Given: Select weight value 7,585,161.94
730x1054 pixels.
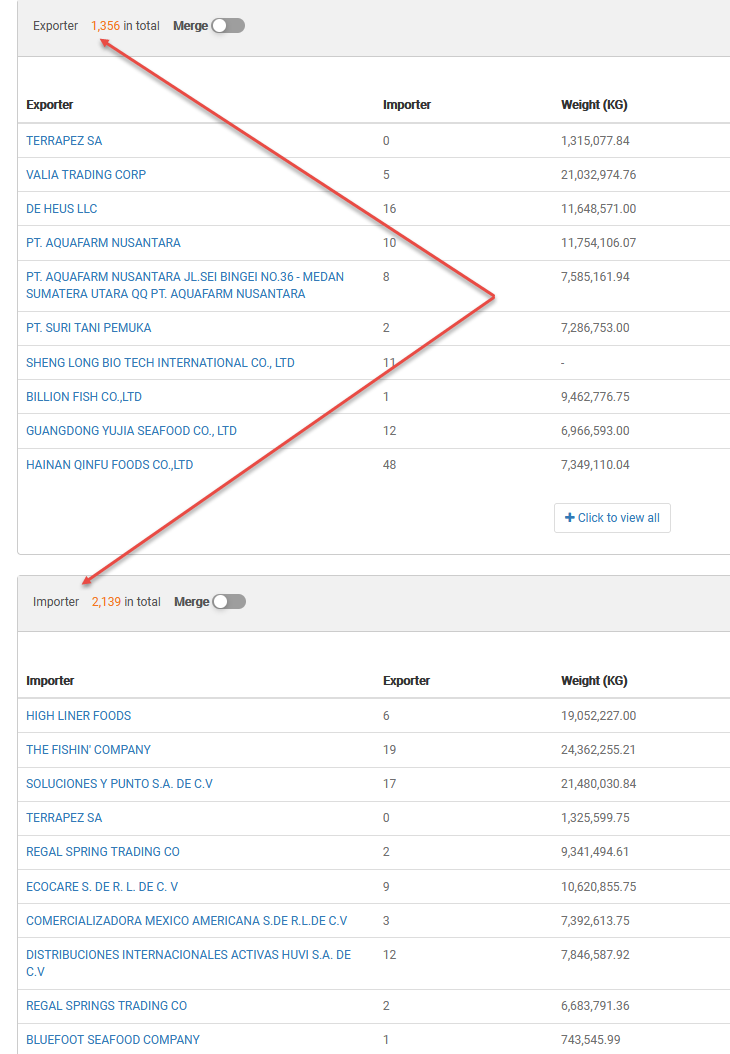Looking at the screenshot, I should tap(596, 277).
